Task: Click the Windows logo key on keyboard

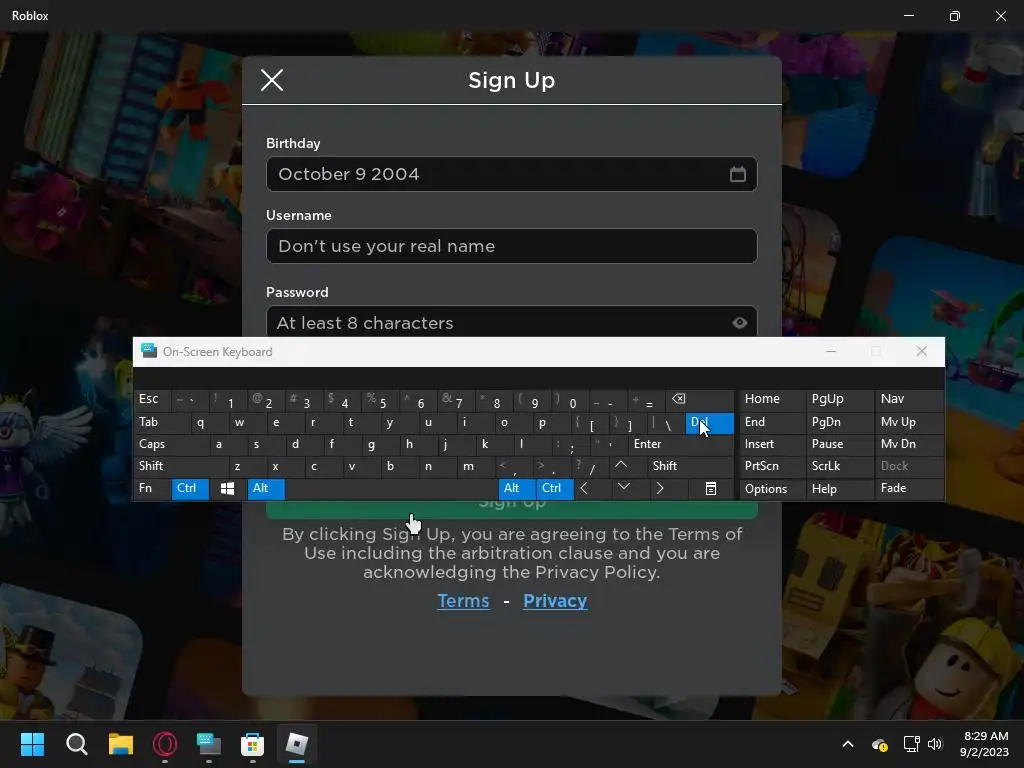Action: [x=227, y=488]
